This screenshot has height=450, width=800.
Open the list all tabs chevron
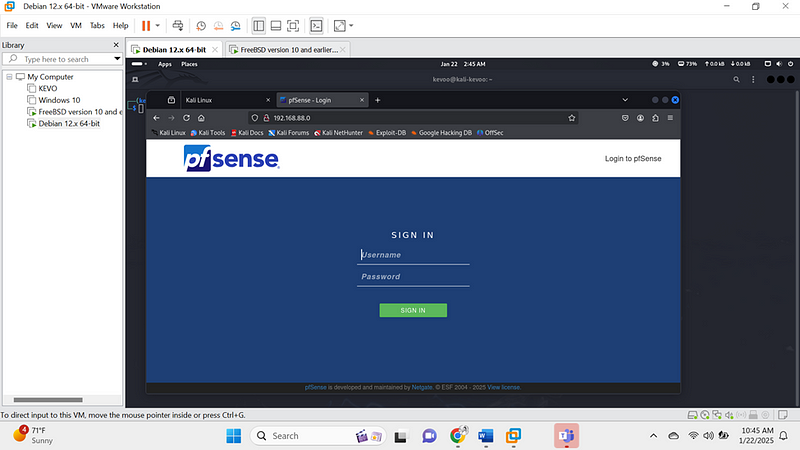[x=625, y=100]
